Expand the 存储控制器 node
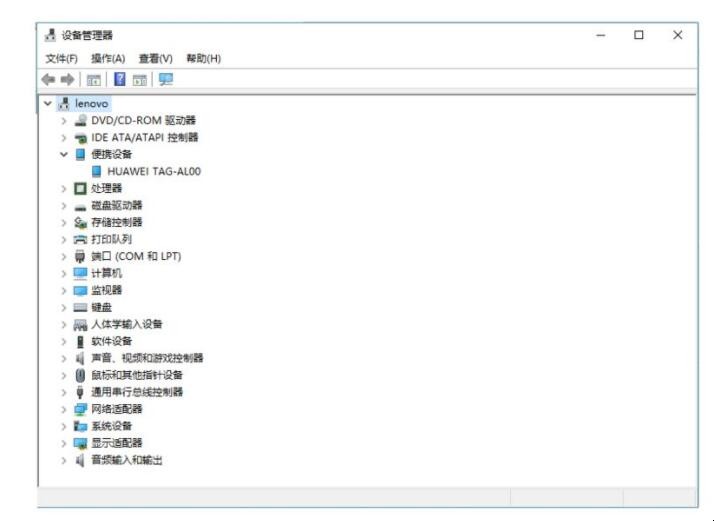The width and height of the screenshot is (714, 521). 64,223
